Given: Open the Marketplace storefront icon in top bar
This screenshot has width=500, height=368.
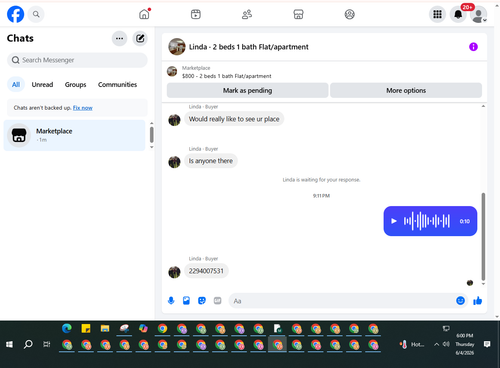Looking at the screenshot, I should (x=298, y=14).
